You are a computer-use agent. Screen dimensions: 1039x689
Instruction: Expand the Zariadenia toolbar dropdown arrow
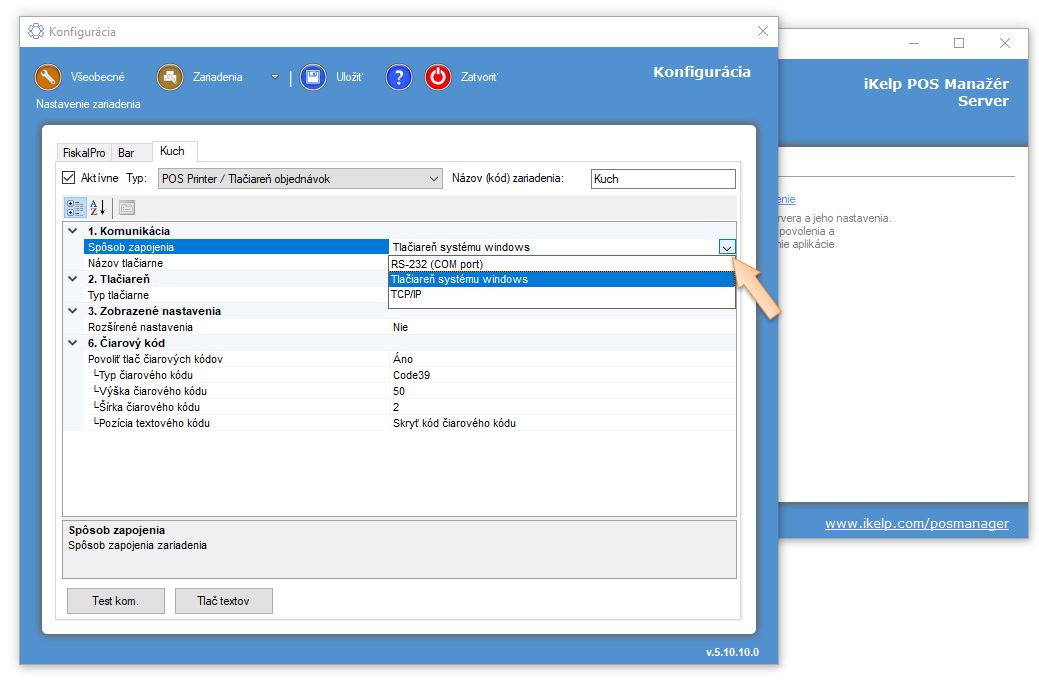pyautogui.click(x=275, y=77)
